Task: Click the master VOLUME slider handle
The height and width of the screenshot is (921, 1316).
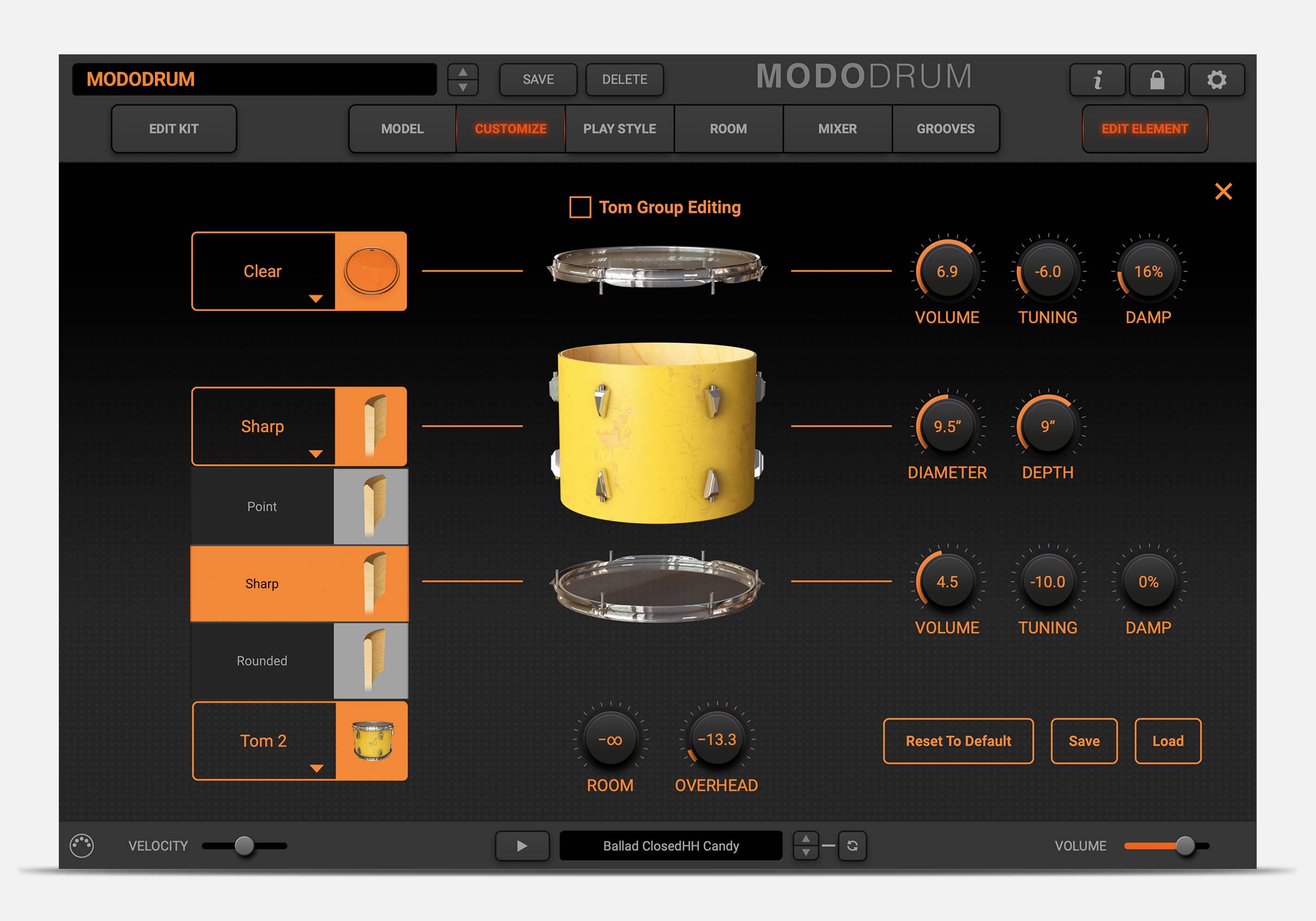Action: point(1185,845)
